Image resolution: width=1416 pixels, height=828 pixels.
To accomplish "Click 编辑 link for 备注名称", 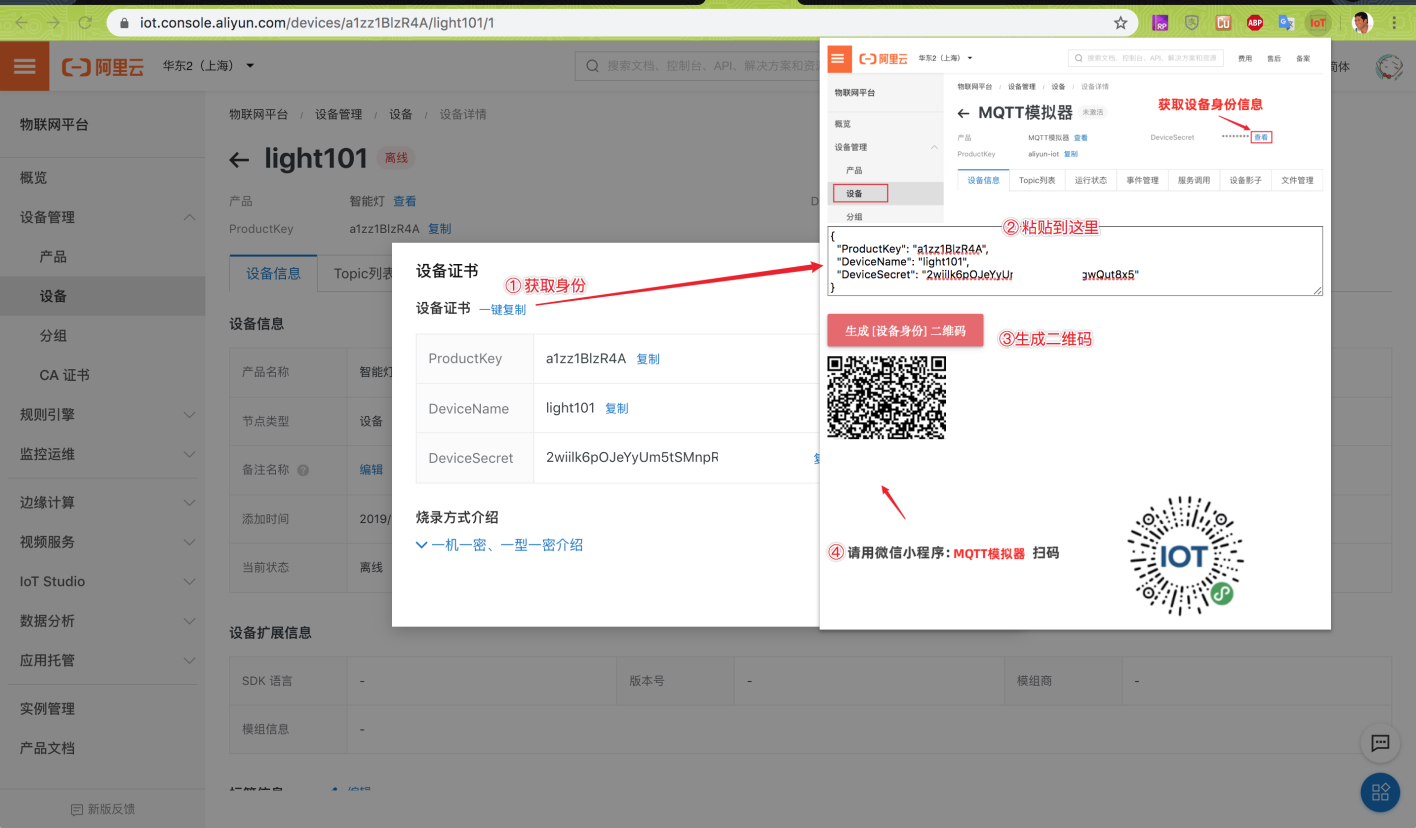I will pos(371,470).
